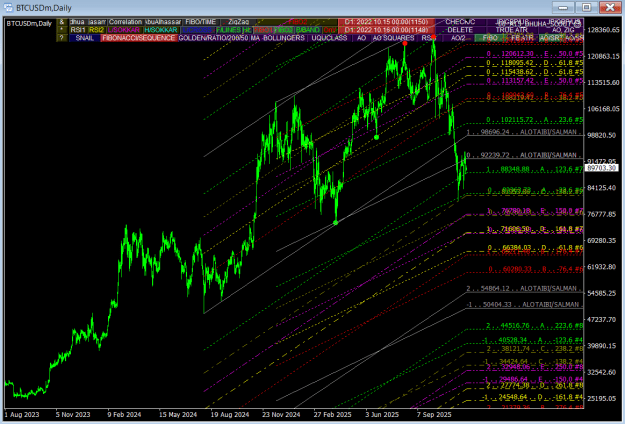
Task: Click the '0 .. 102115.72 .. A .. 23.6' level label
Action: click(535, 120)
